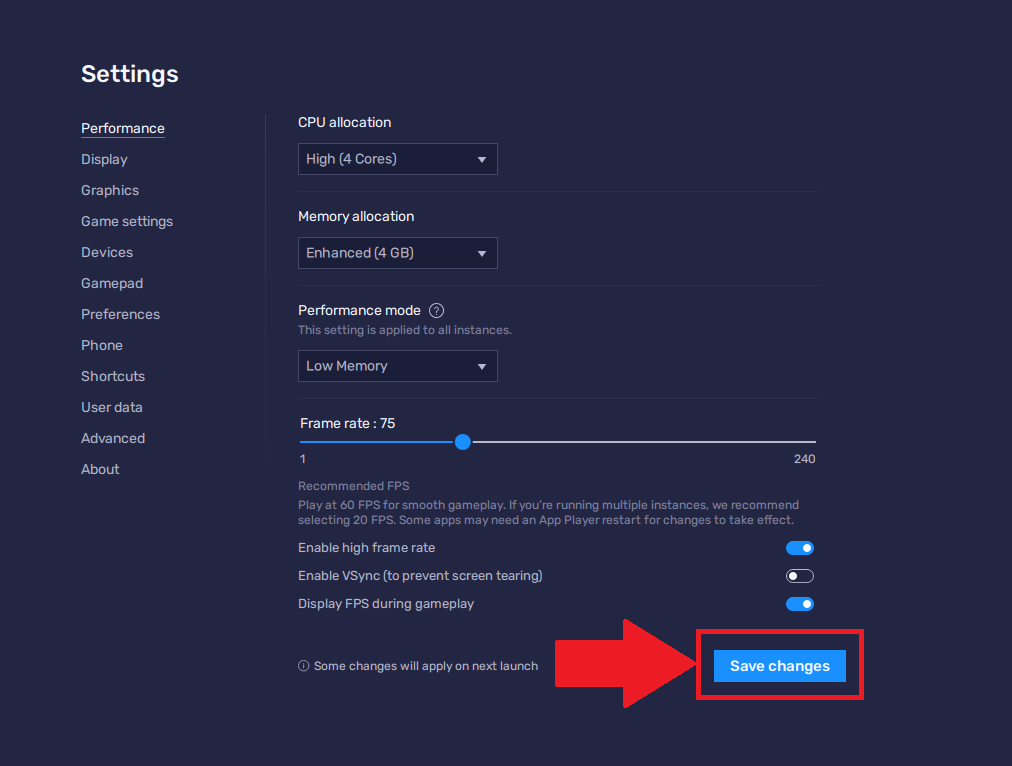The image size is (1012, 766).
Task: Open the Performance mode Low Memory dropdown
Action: [397, 366]
